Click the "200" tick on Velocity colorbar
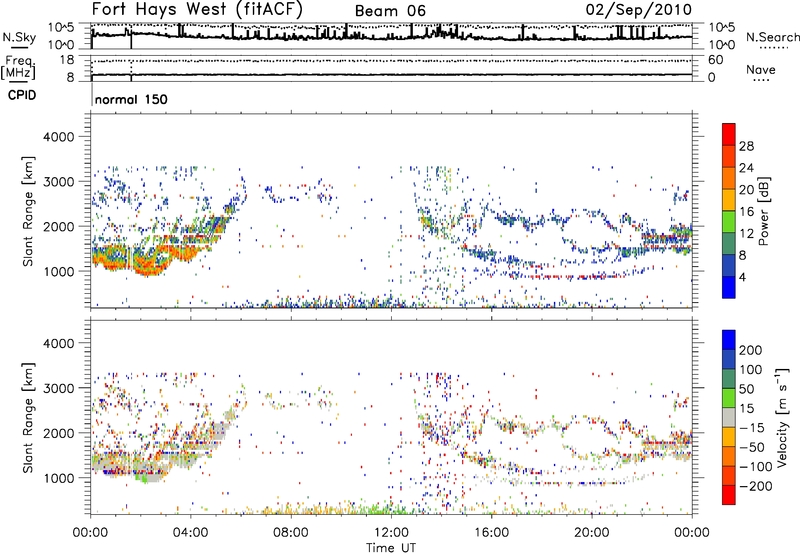Screen dimensions: 800x554 751,350
